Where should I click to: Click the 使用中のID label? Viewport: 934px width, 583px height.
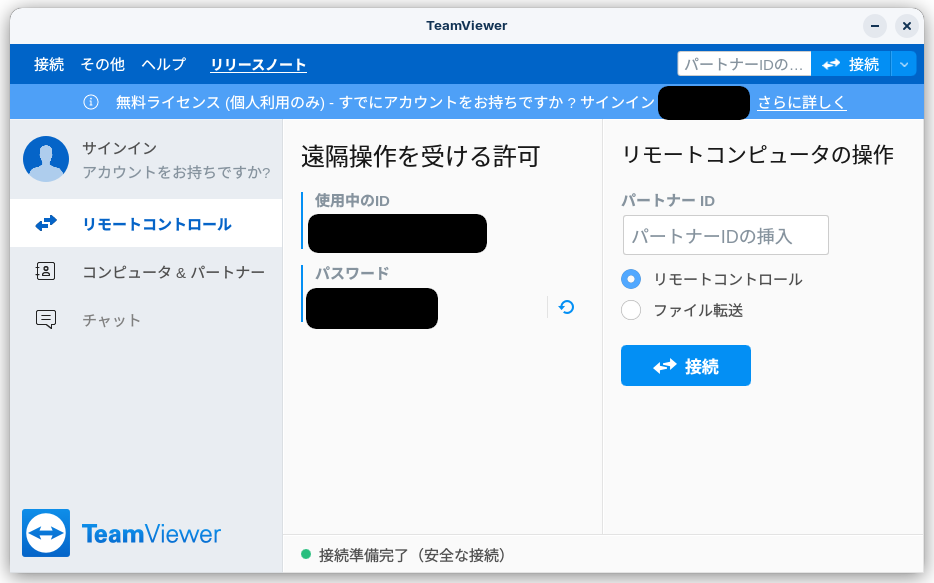click(352, 201)
